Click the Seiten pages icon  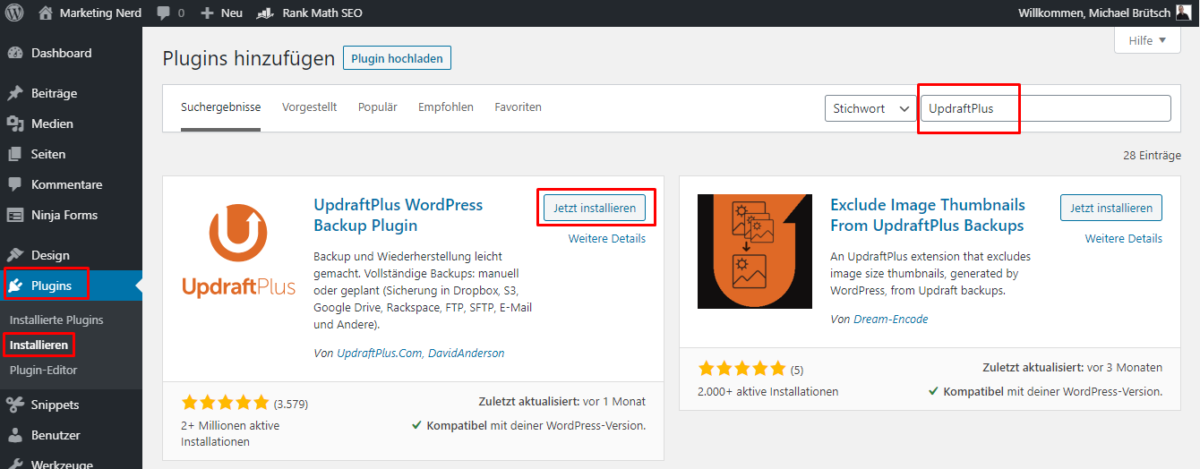(15, 154)
